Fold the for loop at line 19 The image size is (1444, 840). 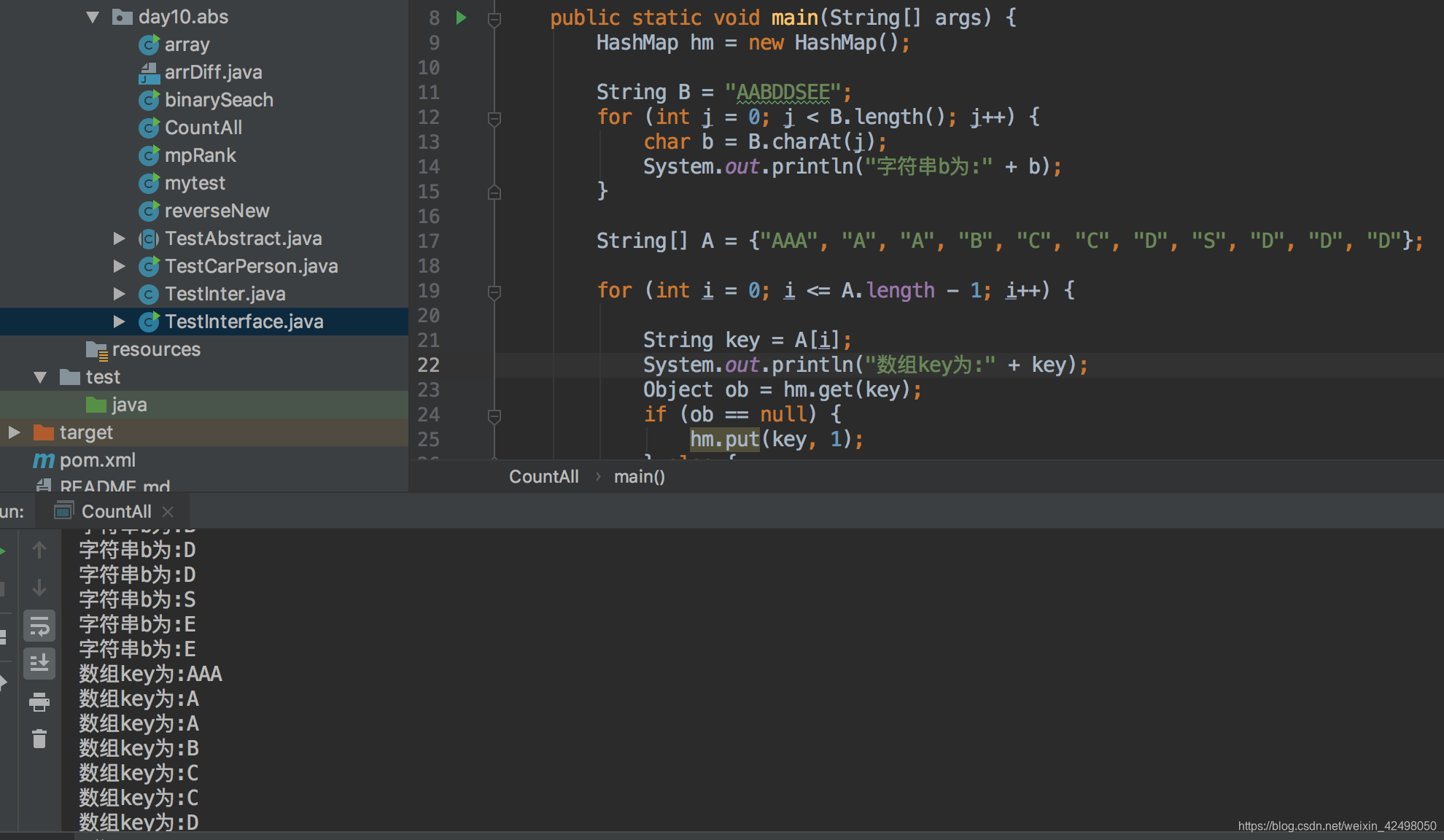click(494, 291)
